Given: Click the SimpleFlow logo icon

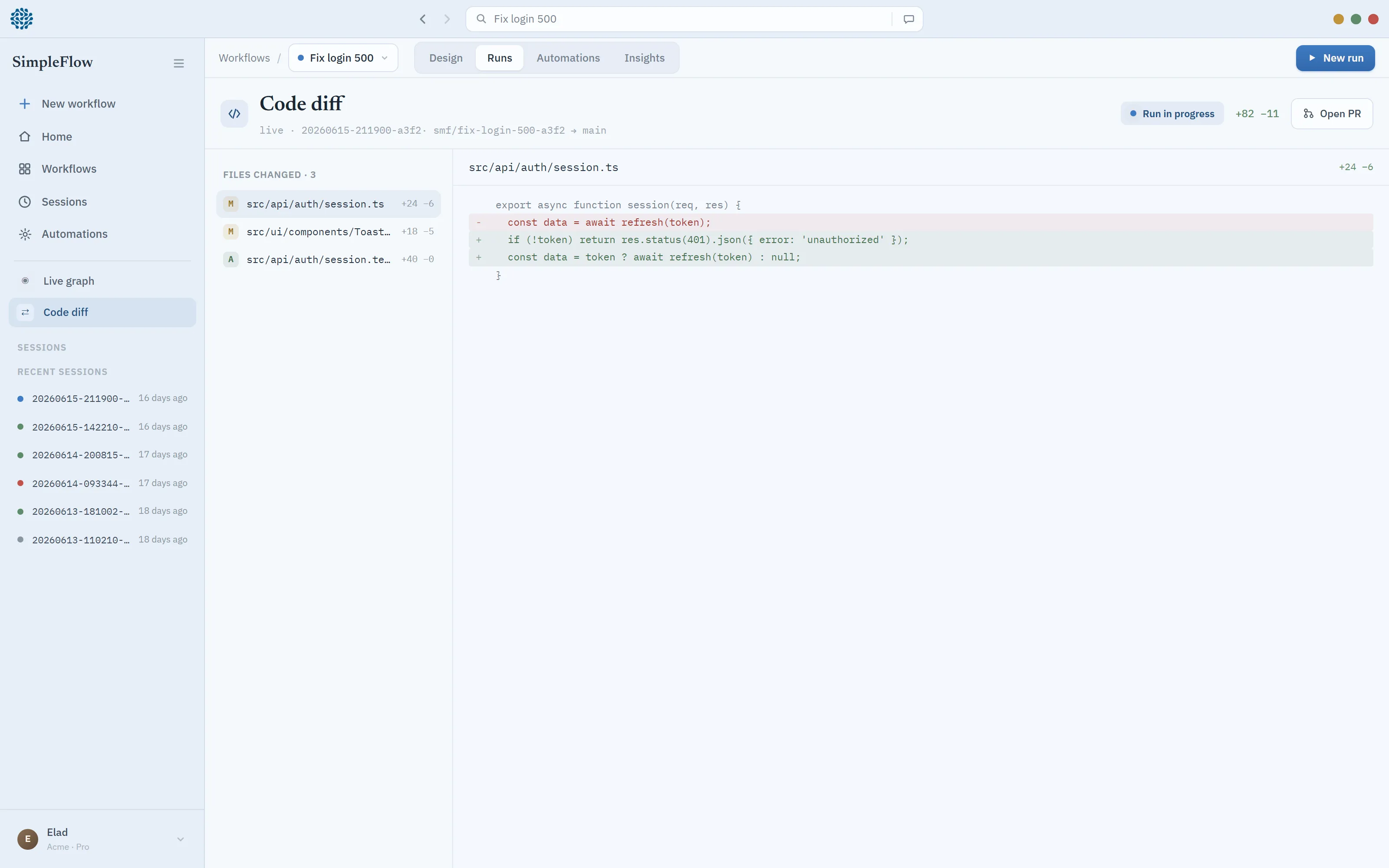Looking at the screenshot, I should coord(22,19).
